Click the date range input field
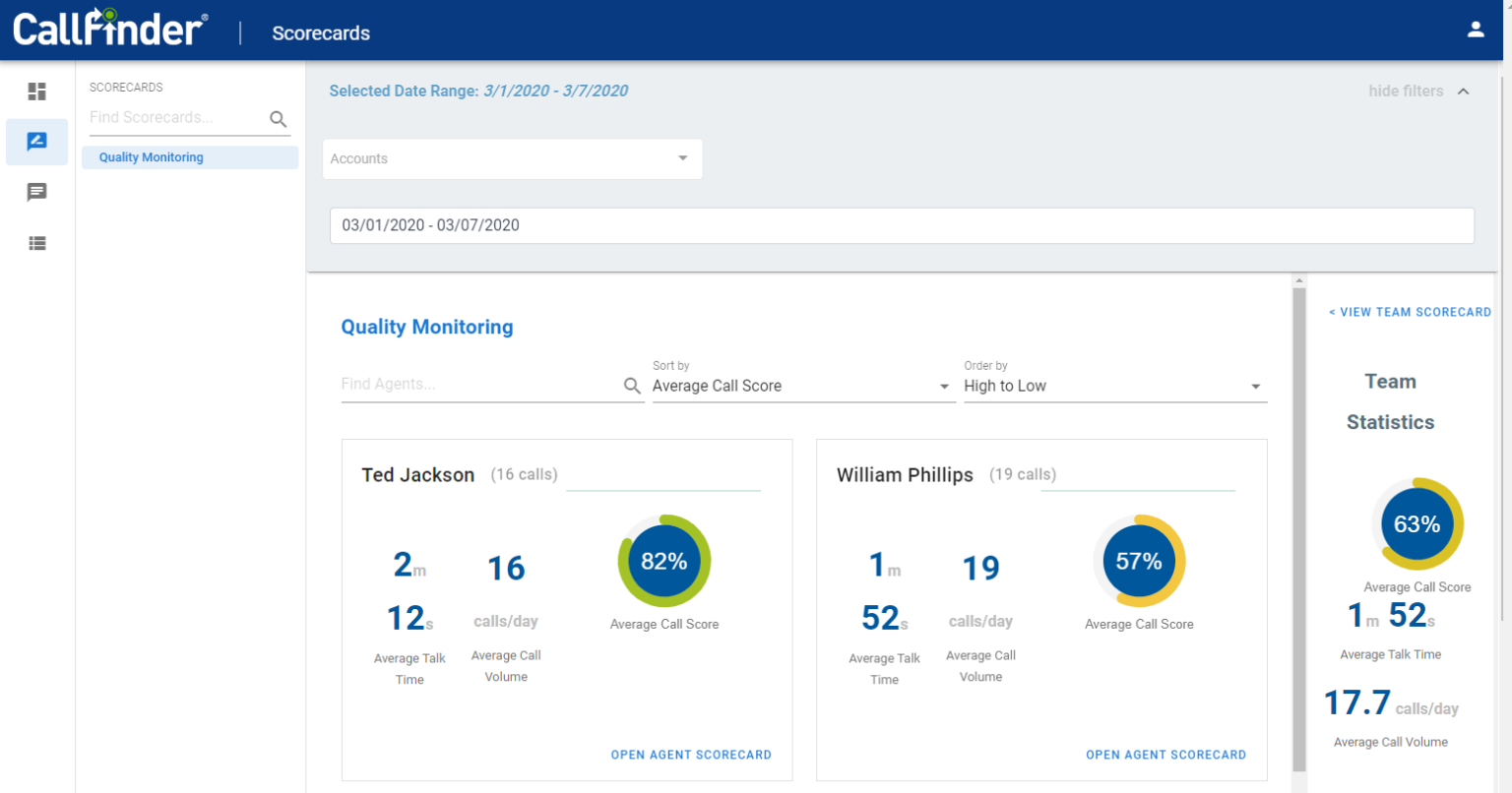The width and height of the screenshot is (1512, 793). pyautogui.click(x=901, y=225)
